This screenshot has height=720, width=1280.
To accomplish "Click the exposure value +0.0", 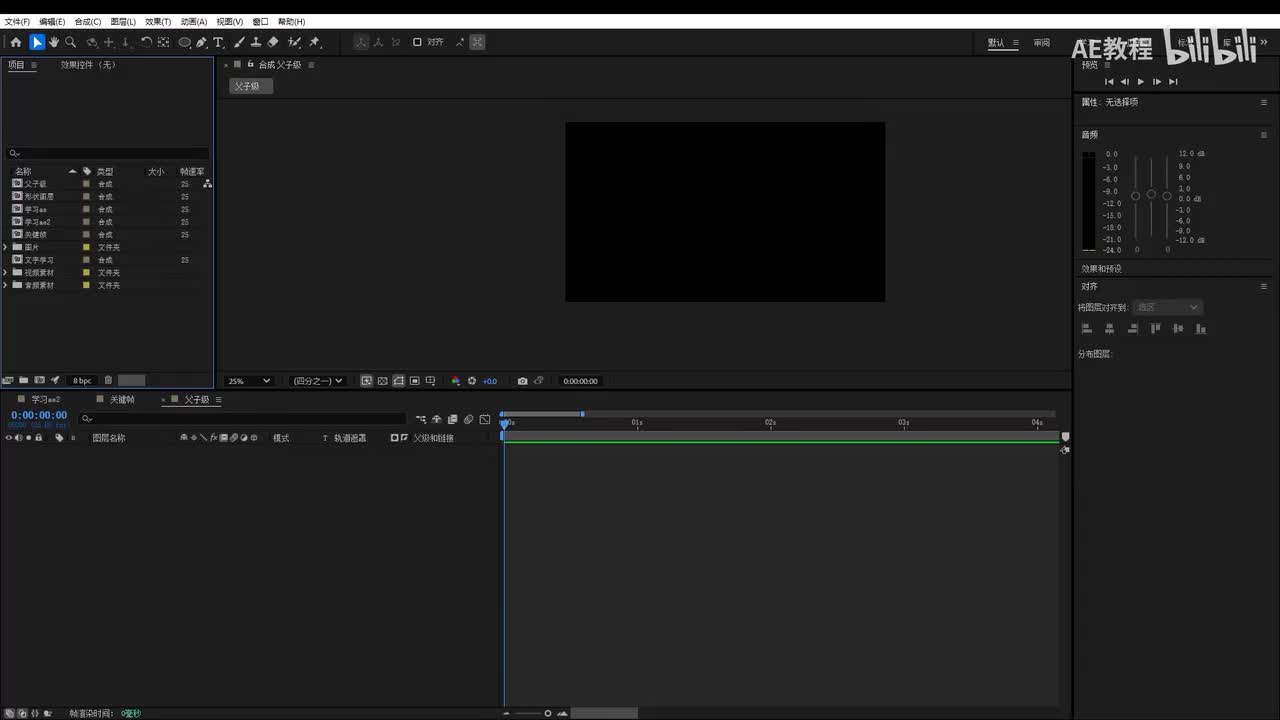I will pos(490,381).
